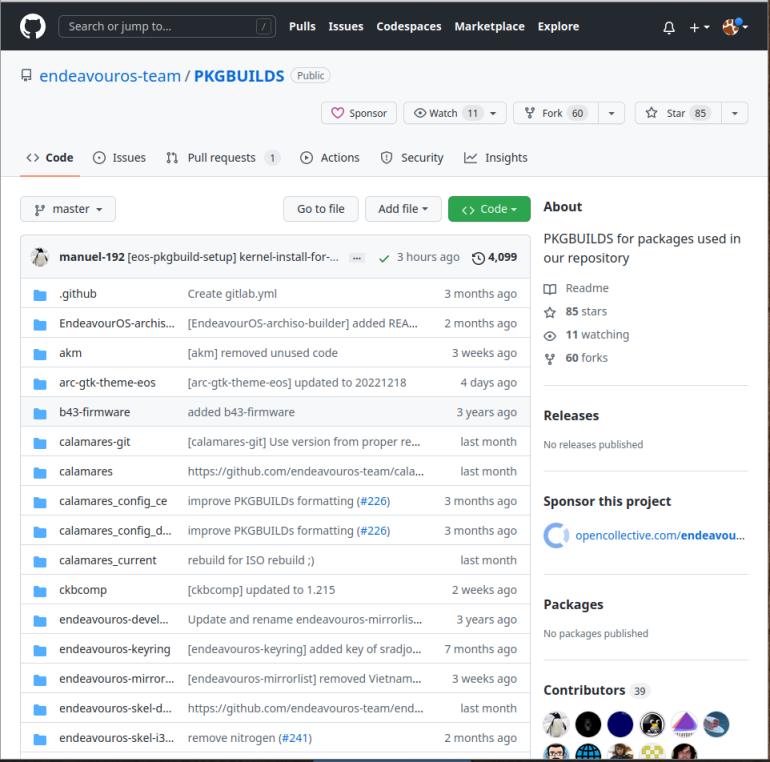Viewport: 770px width, 762px height.
Task: Open the green Code clone dropdown
Action: pos(489,209)
